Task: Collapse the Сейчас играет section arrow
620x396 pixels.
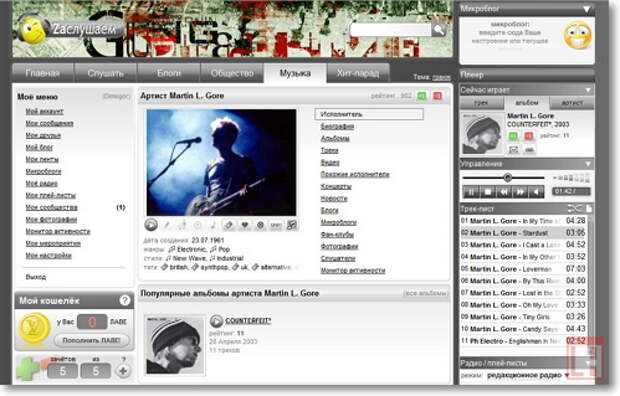Action: [x=588, y=90]
